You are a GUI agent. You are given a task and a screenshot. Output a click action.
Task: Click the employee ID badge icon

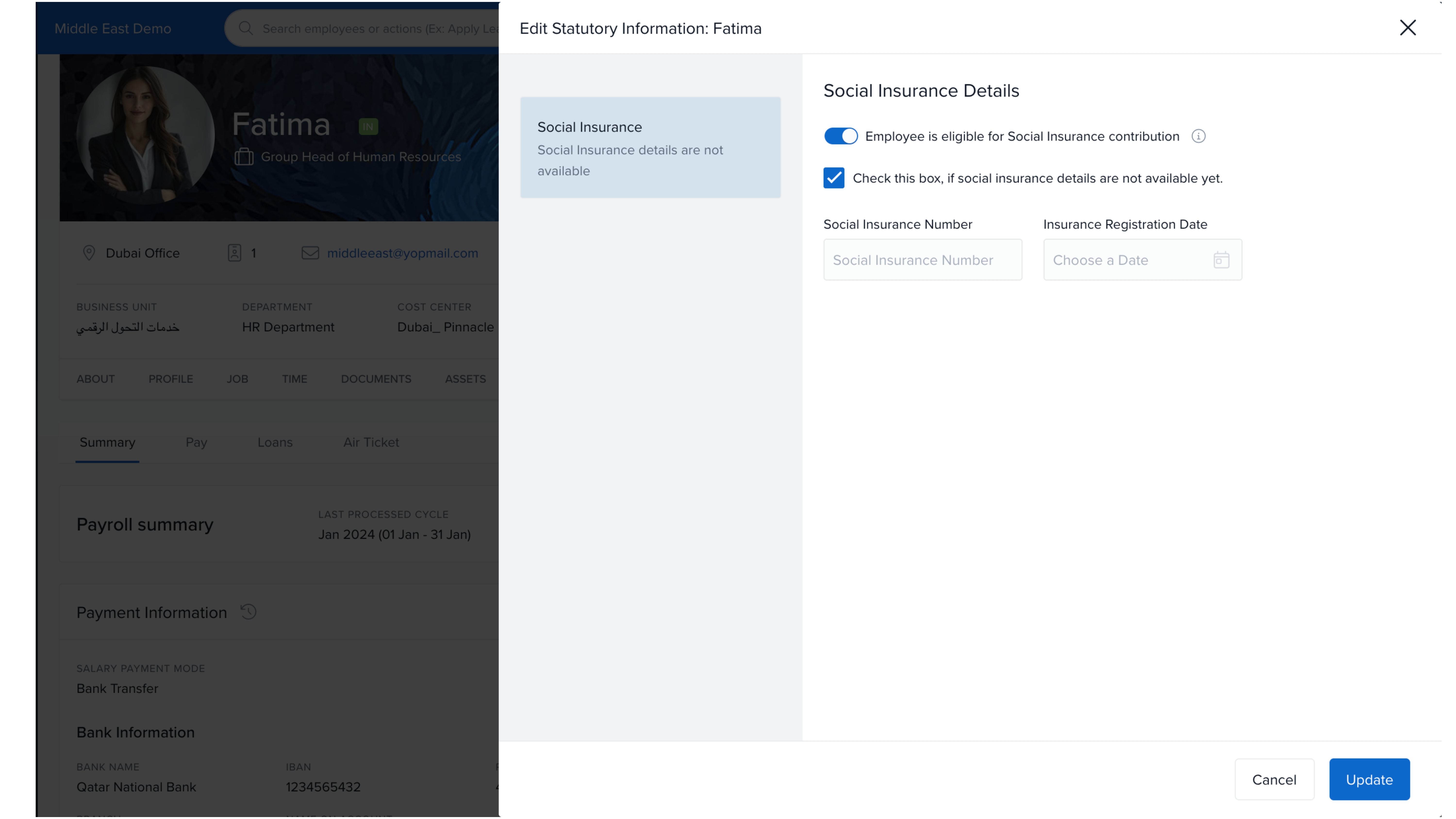235,253
